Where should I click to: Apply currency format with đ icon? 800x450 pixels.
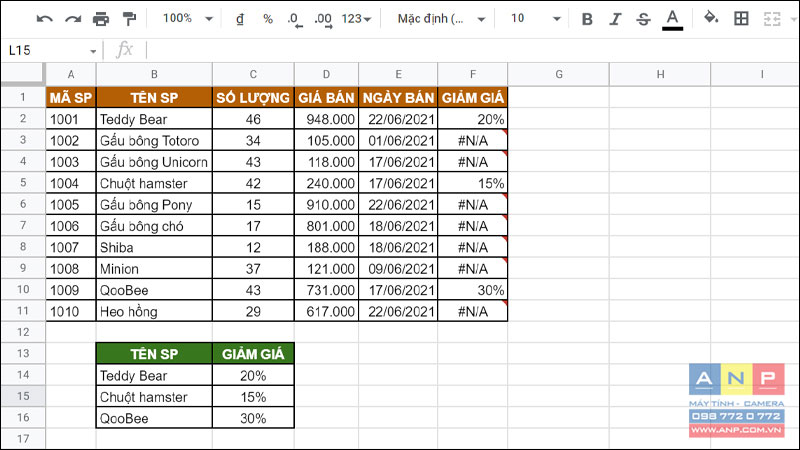coord(240,19)
